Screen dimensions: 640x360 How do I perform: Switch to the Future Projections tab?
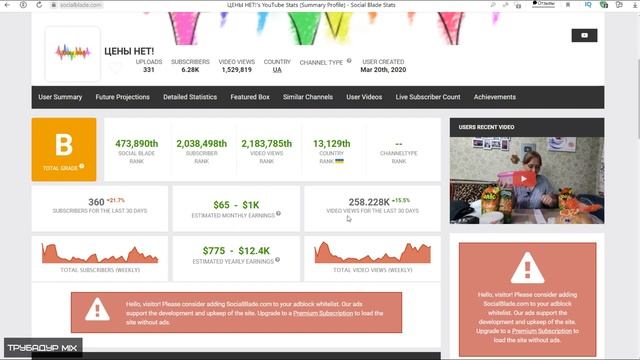coord(122,97)
